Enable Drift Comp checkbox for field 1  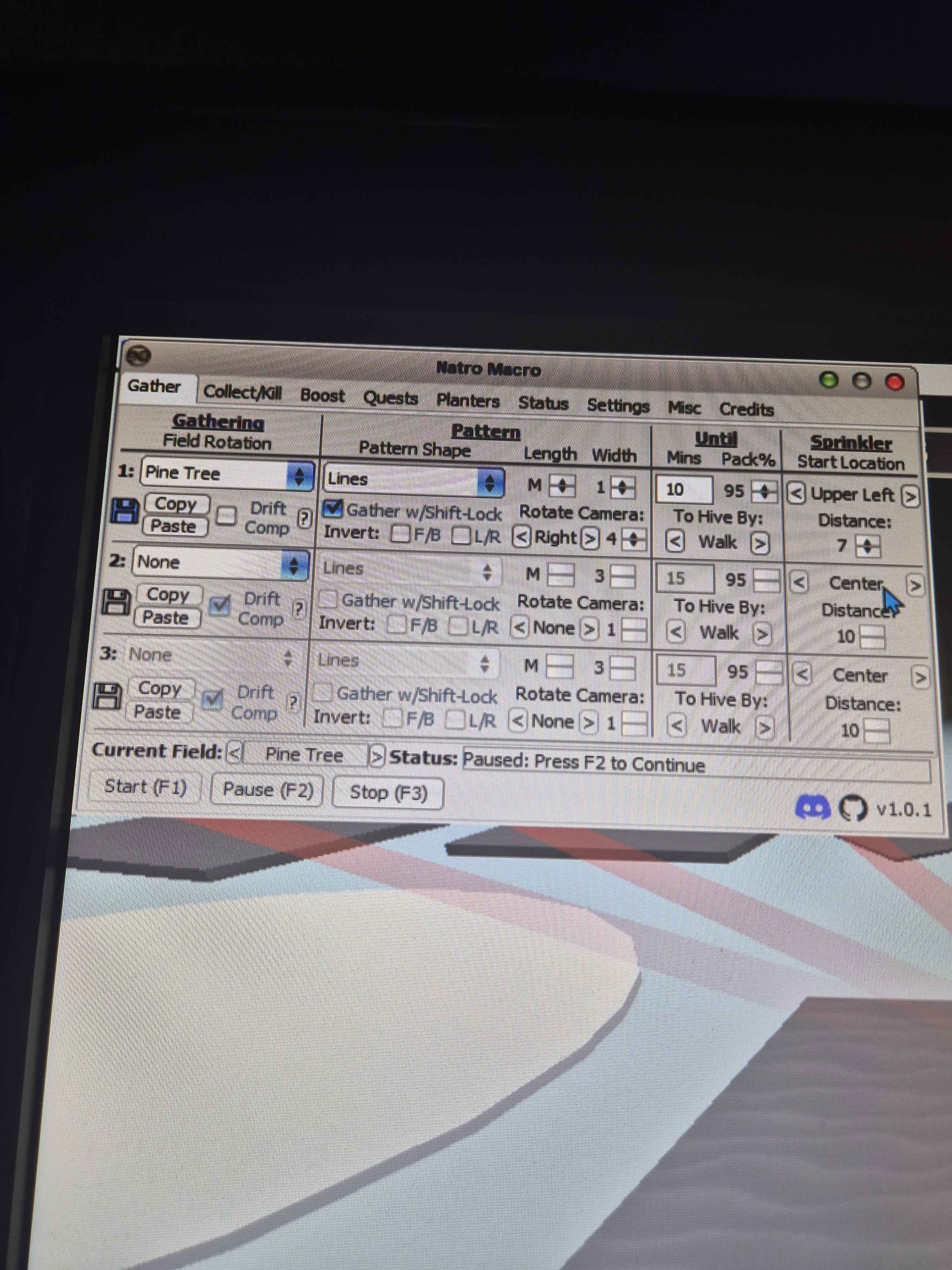tap(227, 515)
